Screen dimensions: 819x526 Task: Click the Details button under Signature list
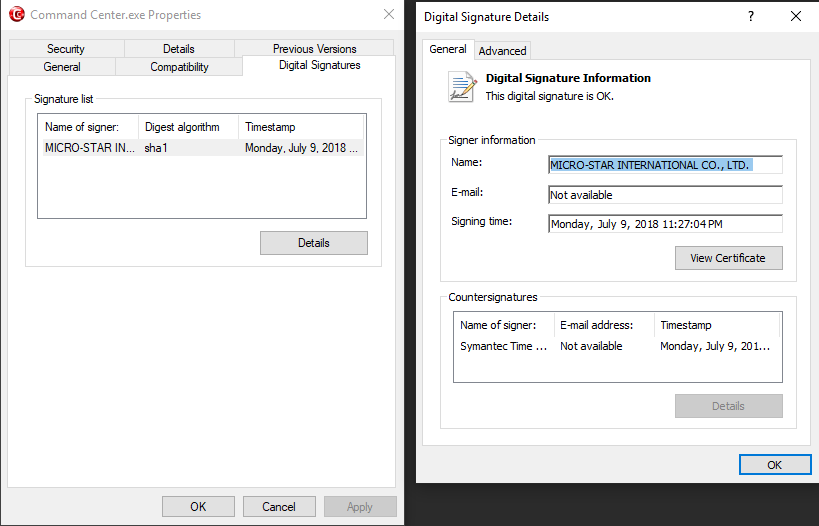click(314, 243)
